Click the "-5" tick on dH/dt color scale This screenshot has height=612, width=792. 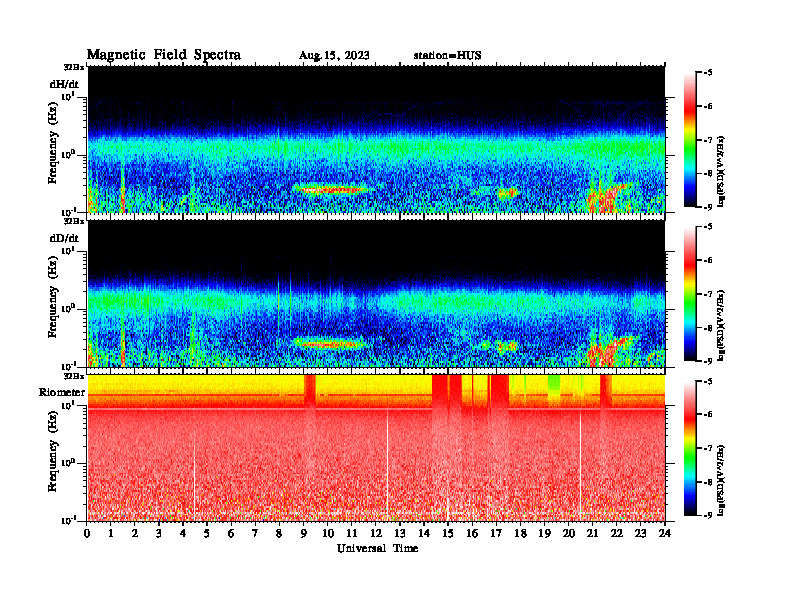(708, 73)
